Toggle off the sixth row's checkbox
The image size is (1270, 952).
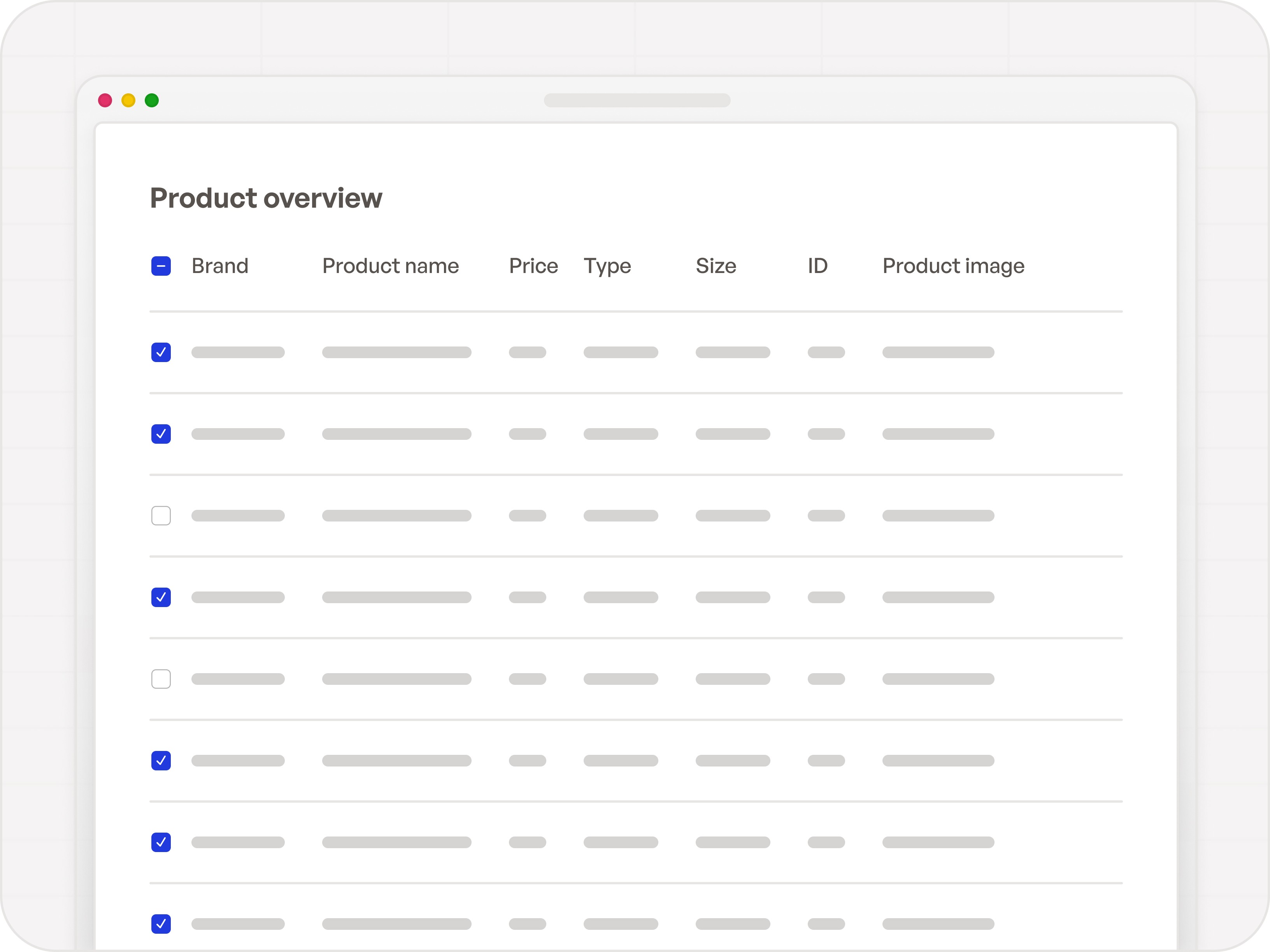pyautogui.click(x=161, y=760)
